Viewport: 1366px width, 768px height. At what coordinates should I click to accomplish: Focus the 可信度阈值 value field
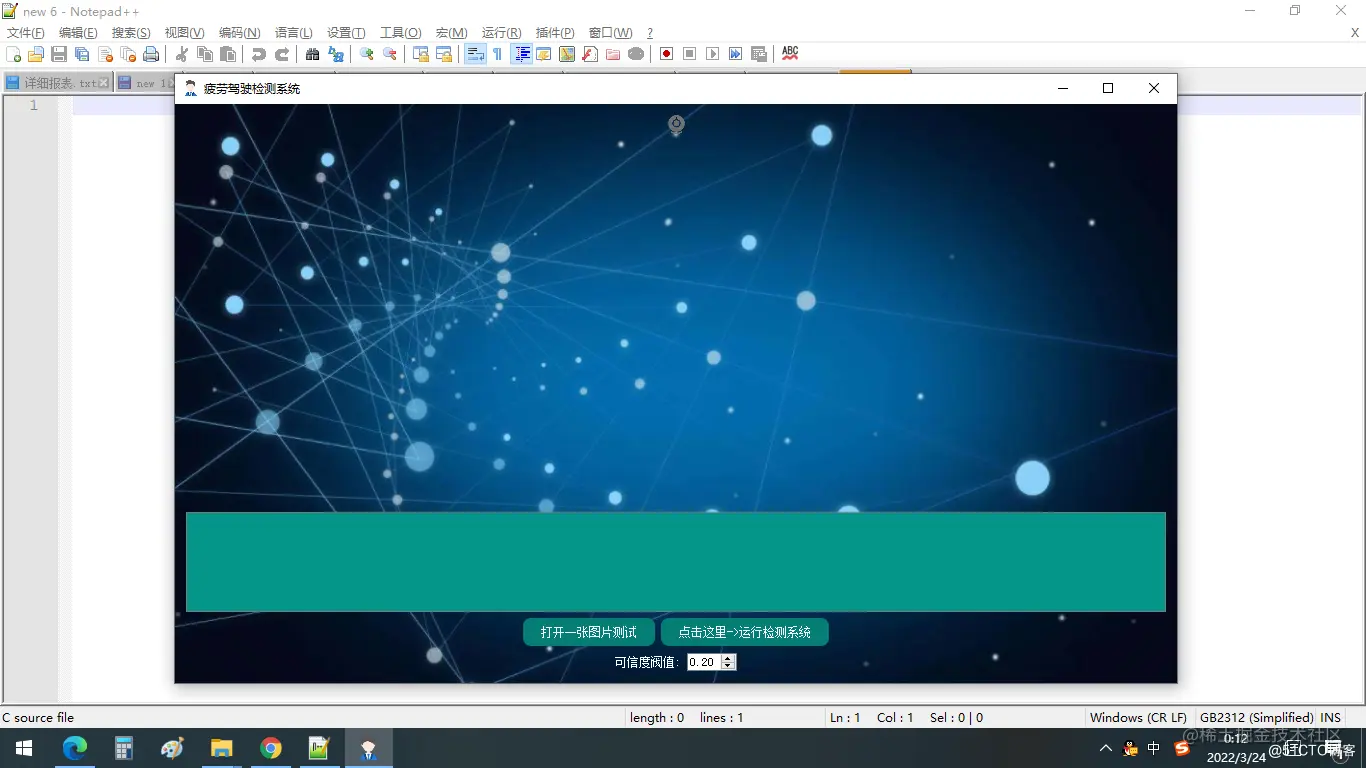(704, 662)
